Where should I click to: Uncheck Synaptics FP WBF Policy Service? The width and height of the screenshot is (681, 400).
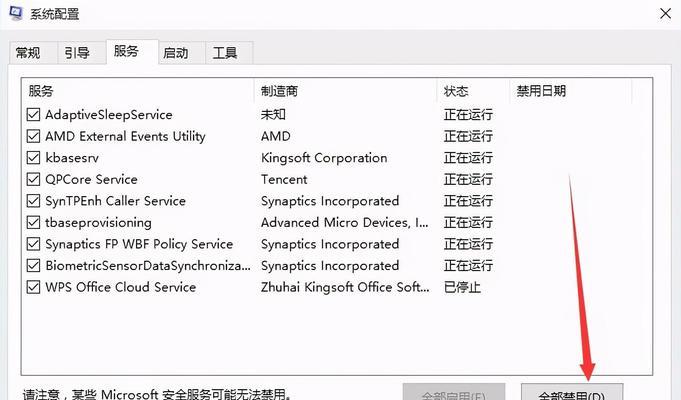coord(34,244)
